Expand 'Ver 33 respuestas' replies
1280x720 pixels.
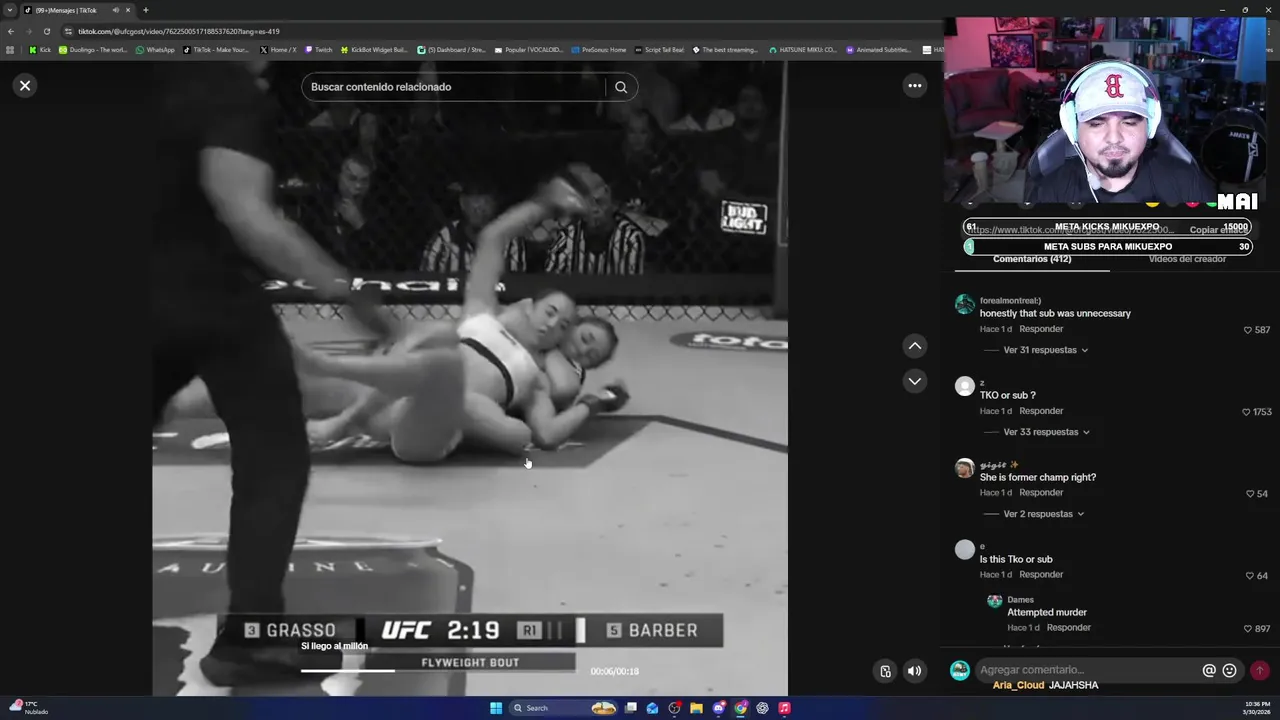[1046, 432]
